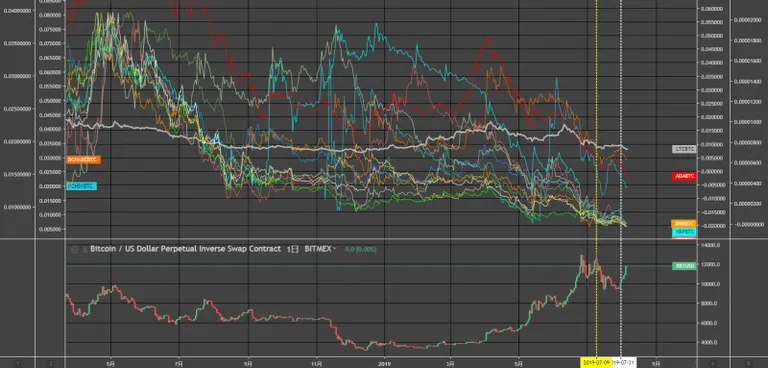Screen dimensions: 768x368
Task: Click the red ADABTC price label
Action: [684, 176]
